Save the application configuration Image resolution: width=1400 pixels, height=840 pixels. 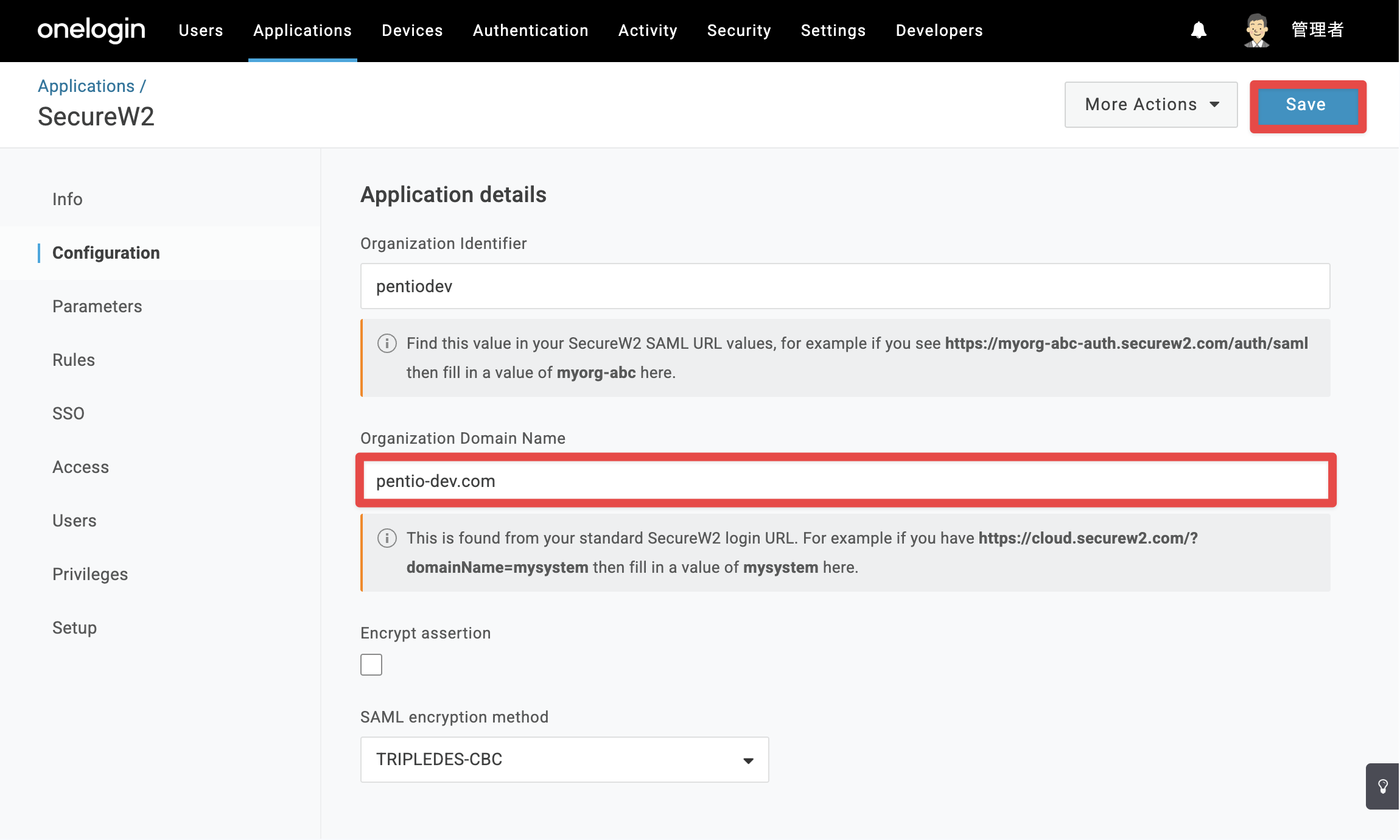[1307, 105]
